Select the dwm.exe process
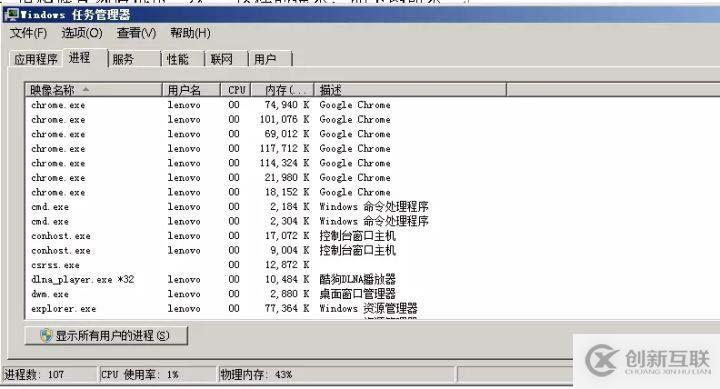720x389 pixels. tap(373, 294)
